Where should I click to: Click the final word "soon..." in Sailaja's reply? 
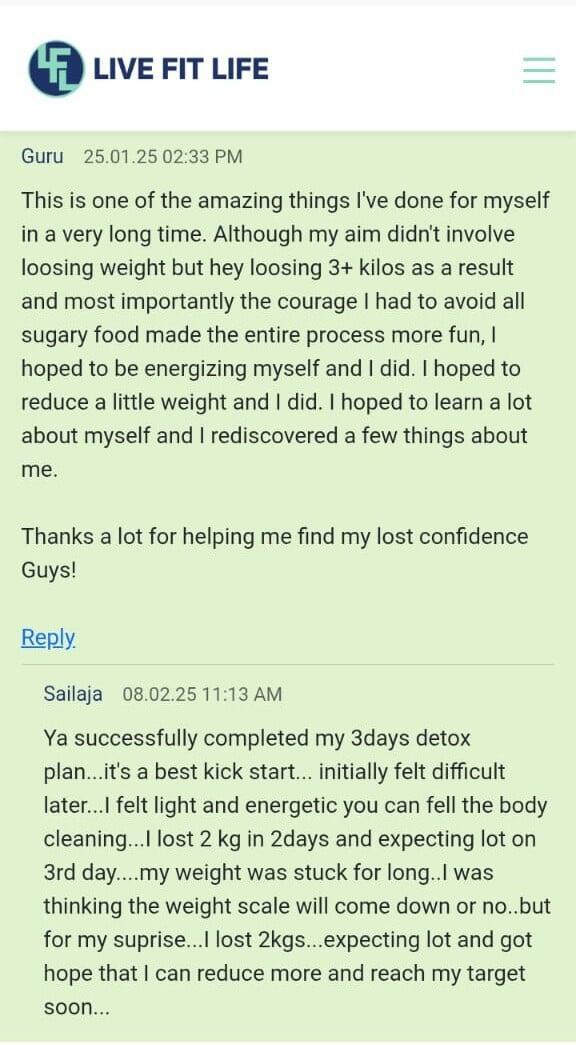(77, 1008)
